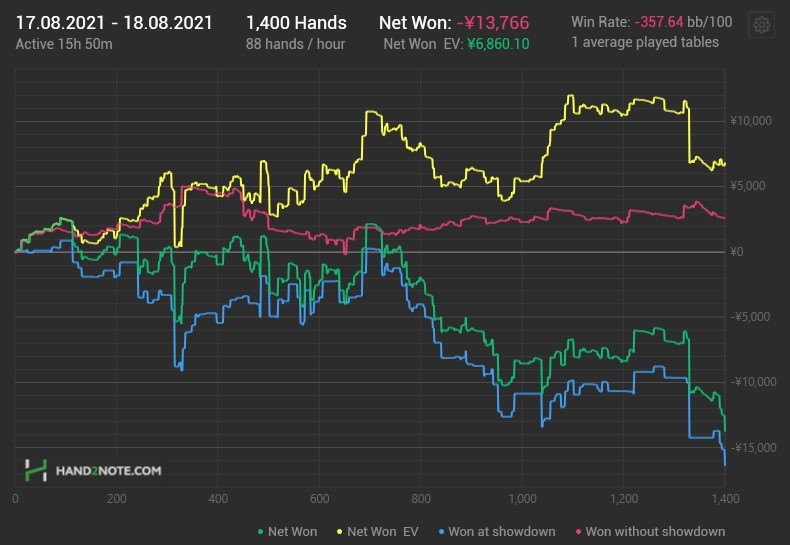Visit the HAND2NOTE.COM watermark link
This screenshot has width=790, height=545.
click(107, 469)
